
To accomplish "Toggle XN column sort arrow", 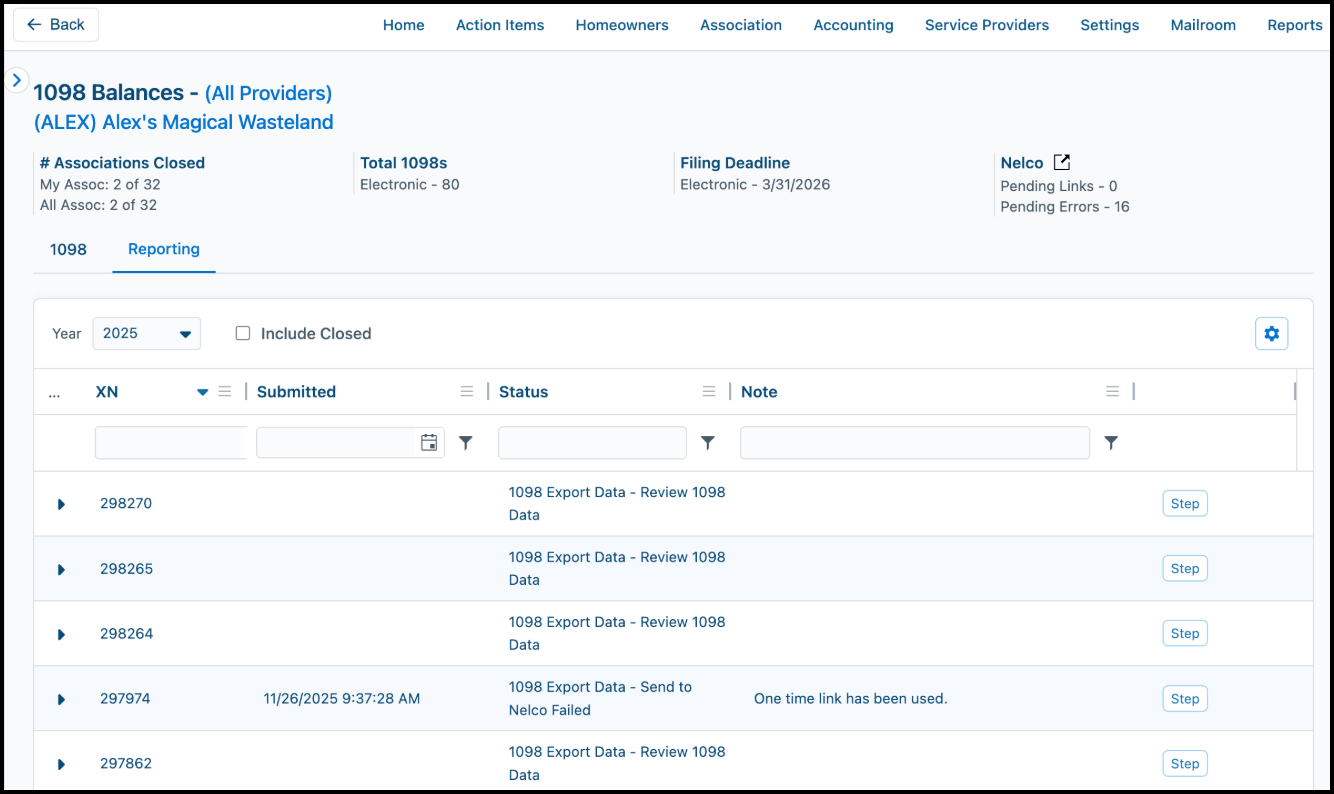I will (203, 392).
